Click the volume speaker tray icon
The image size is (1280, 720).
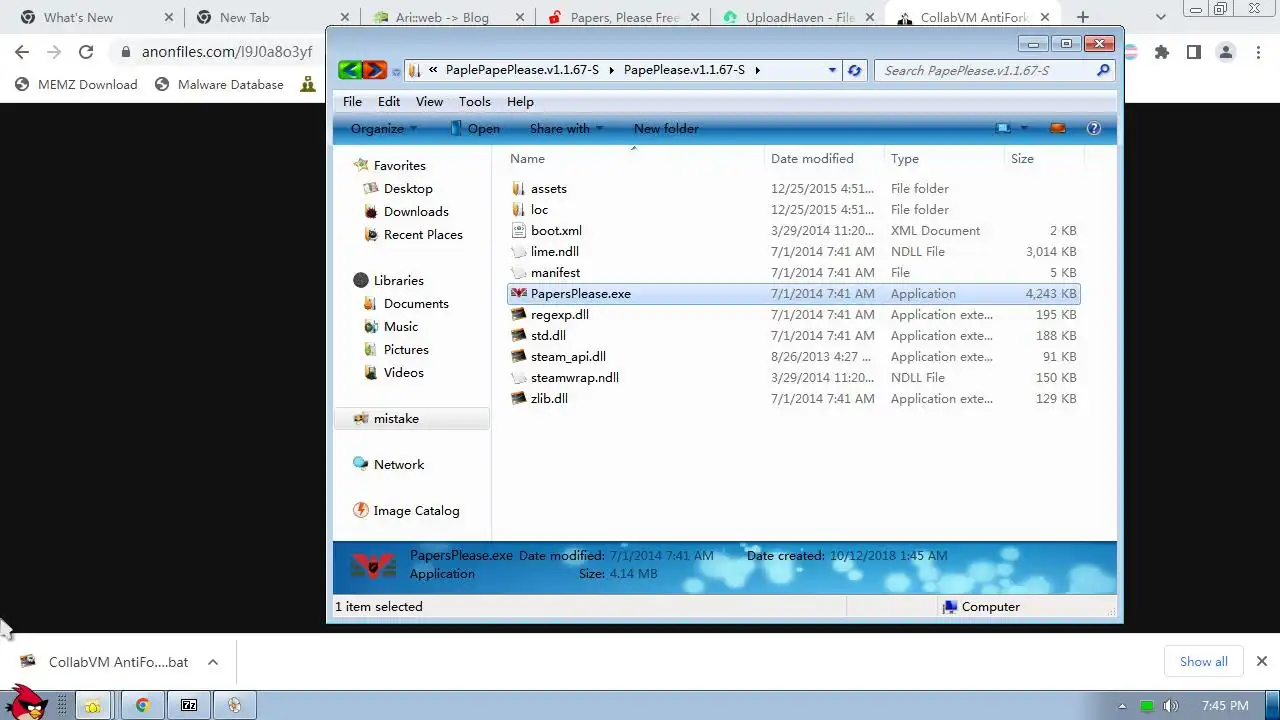click(x=1171, y=706)
